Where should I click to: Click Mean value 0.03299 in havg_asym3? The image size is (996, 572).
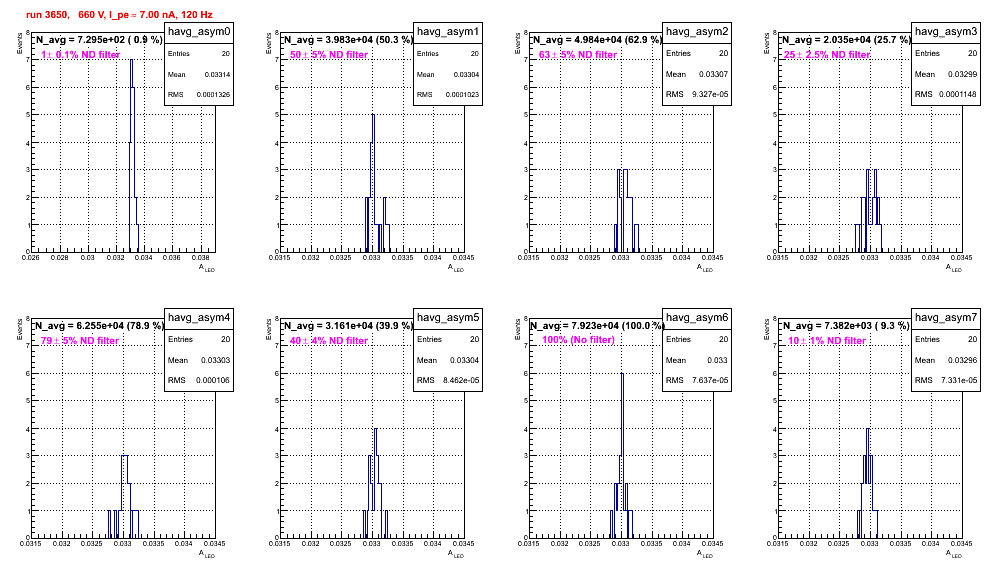tap(963, 74)
